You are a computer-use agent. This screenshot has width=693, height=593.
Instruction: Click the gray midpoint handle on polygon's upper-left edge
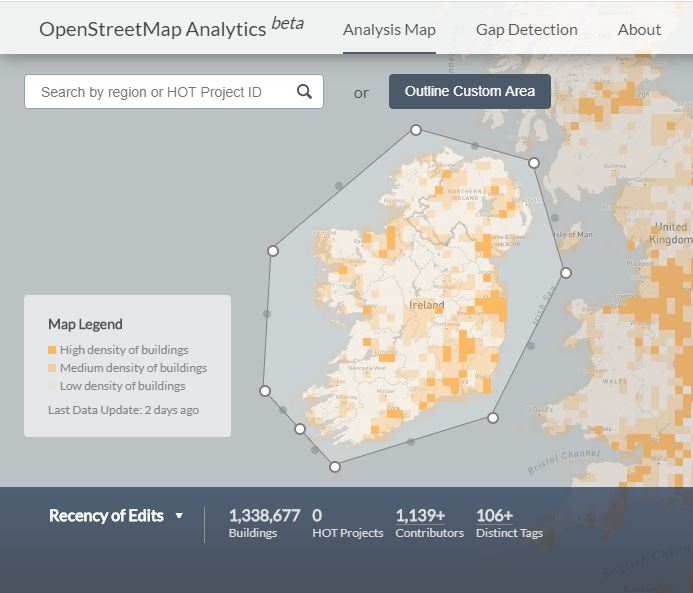pos(339,186)
